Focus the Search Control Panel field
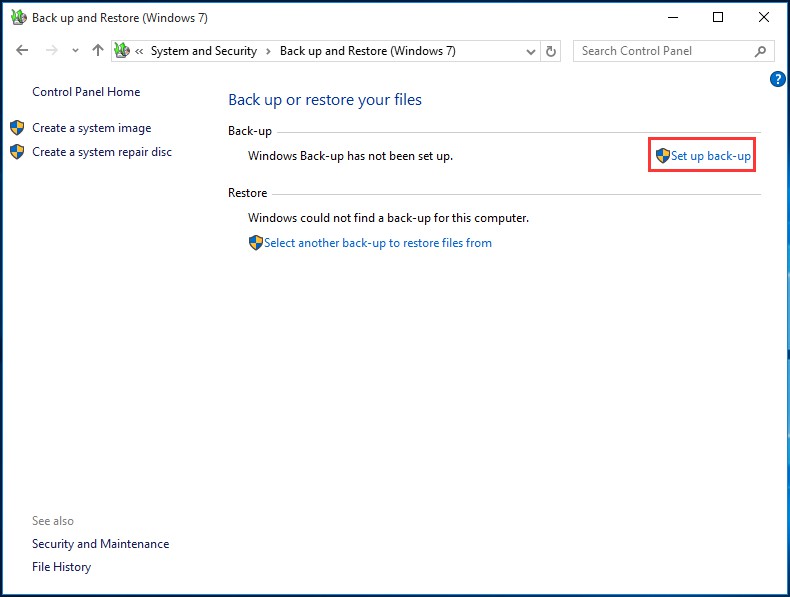 (673, 51)
